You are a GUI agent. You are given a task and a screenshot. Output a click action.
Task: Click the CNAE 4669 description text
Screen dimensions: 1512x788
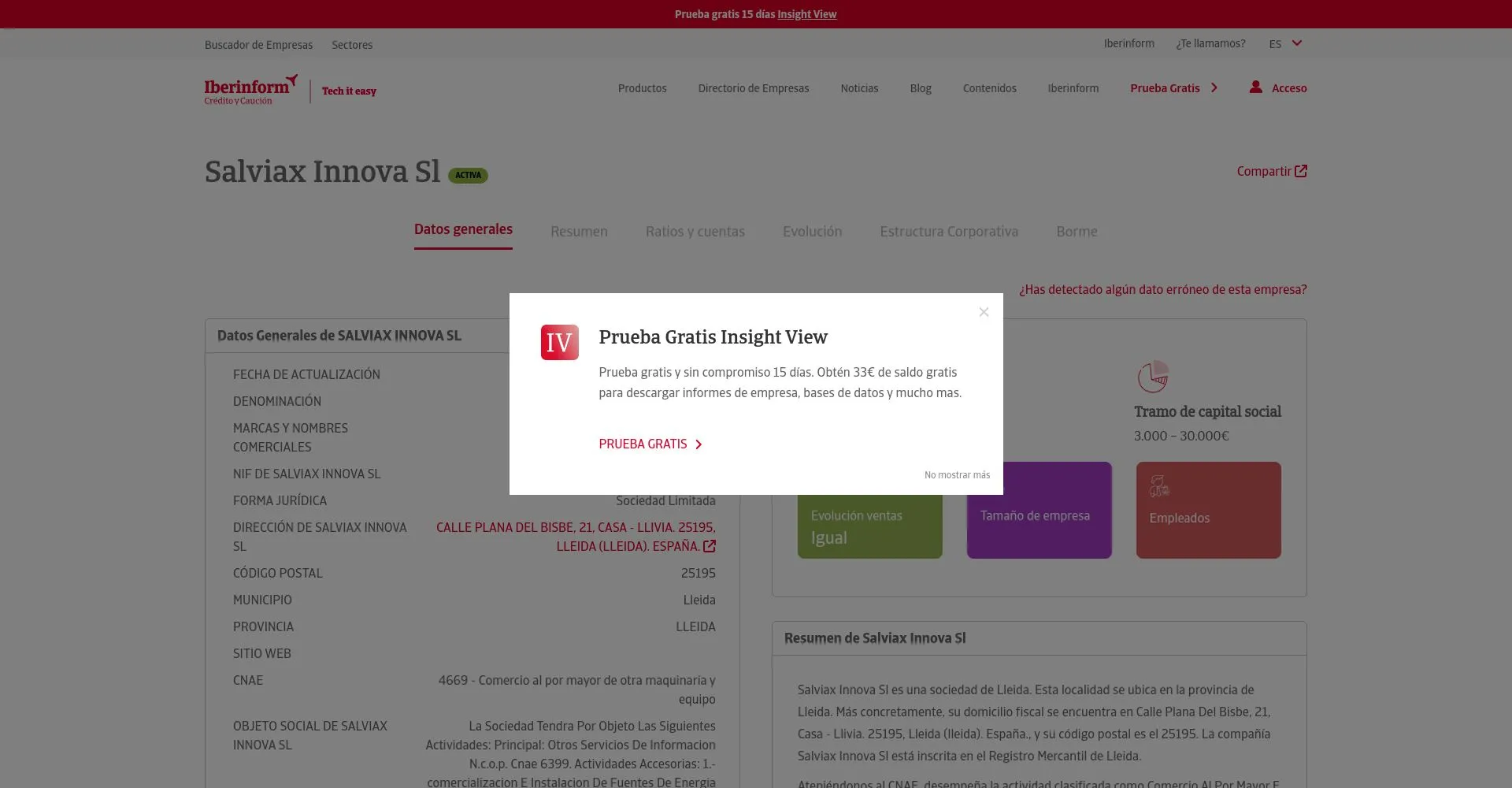click(x=576, y=689)
